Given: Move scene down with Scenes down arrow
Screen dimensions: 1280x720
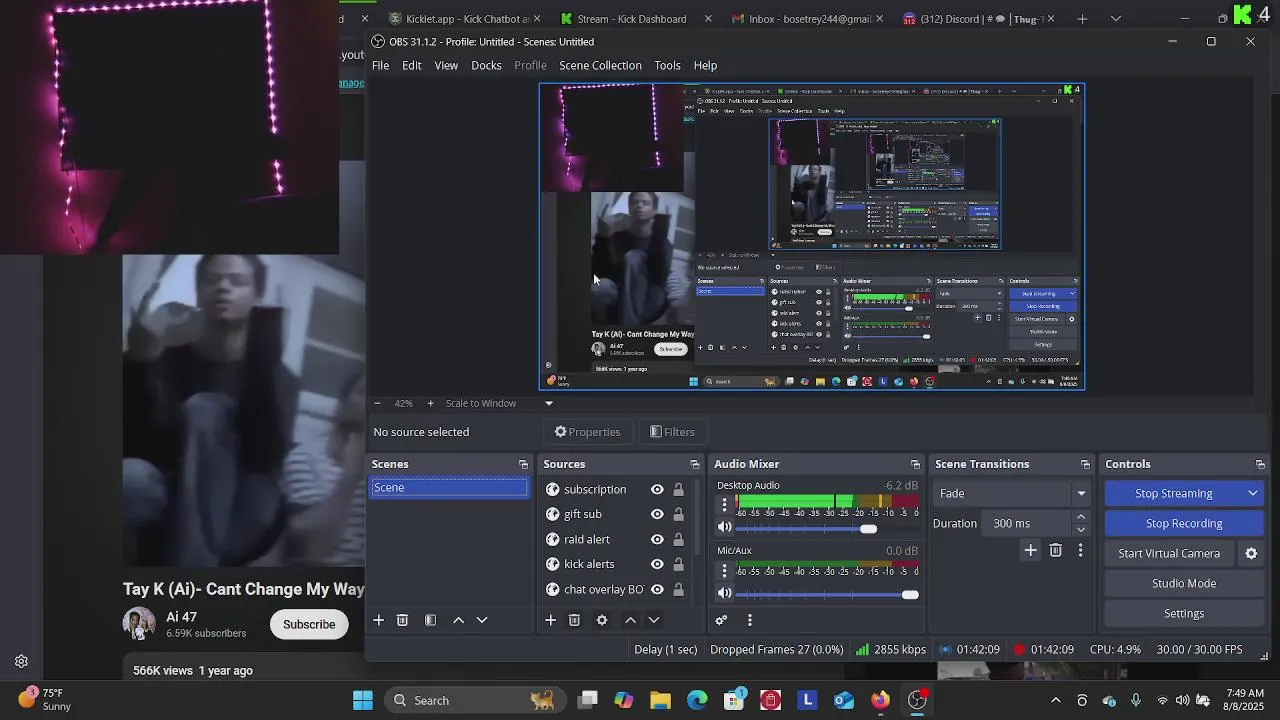Looking at the screenshot, I should pos(482,620).
